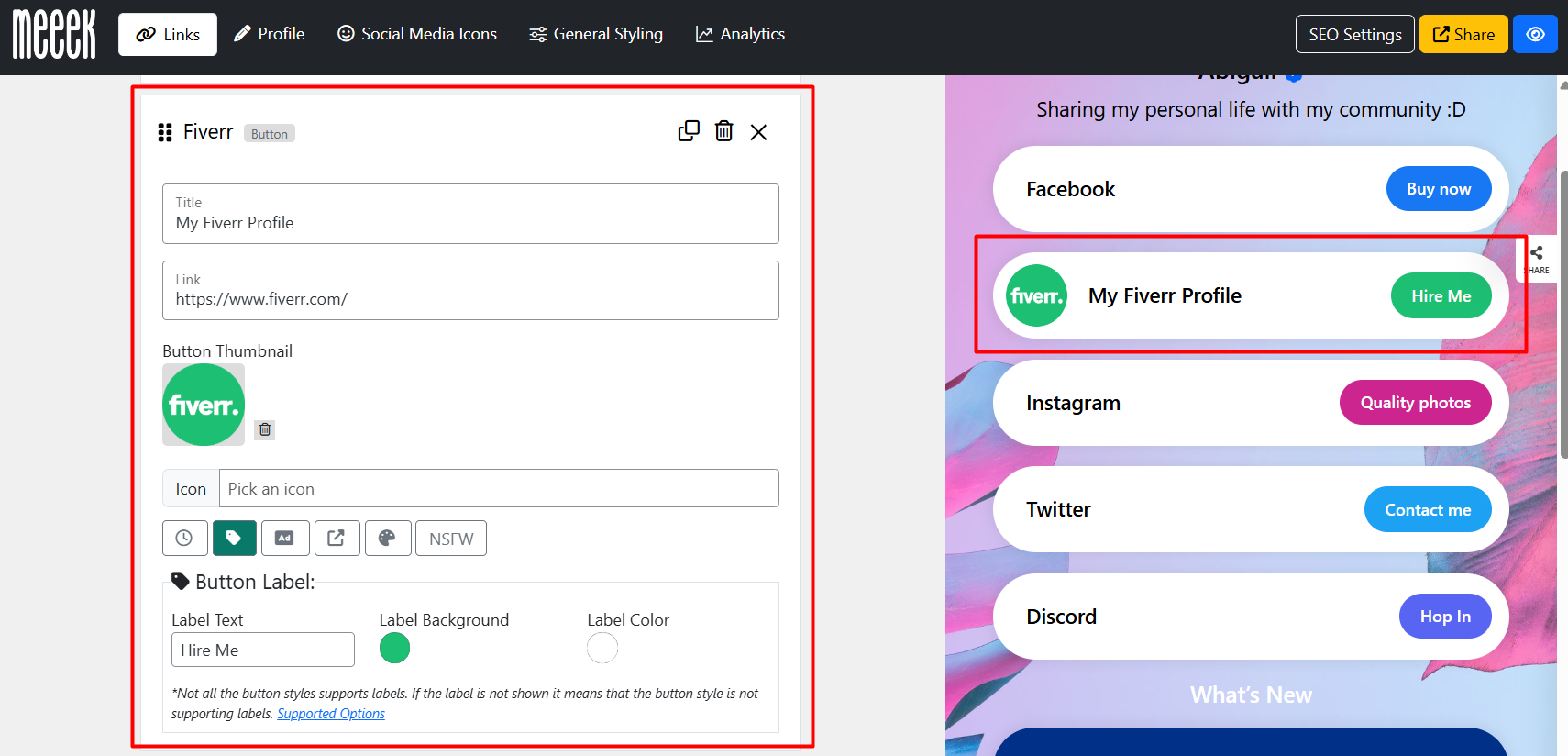
Task: Remove the button thumbnail with trash icon
Action: [x=265, y=429]
